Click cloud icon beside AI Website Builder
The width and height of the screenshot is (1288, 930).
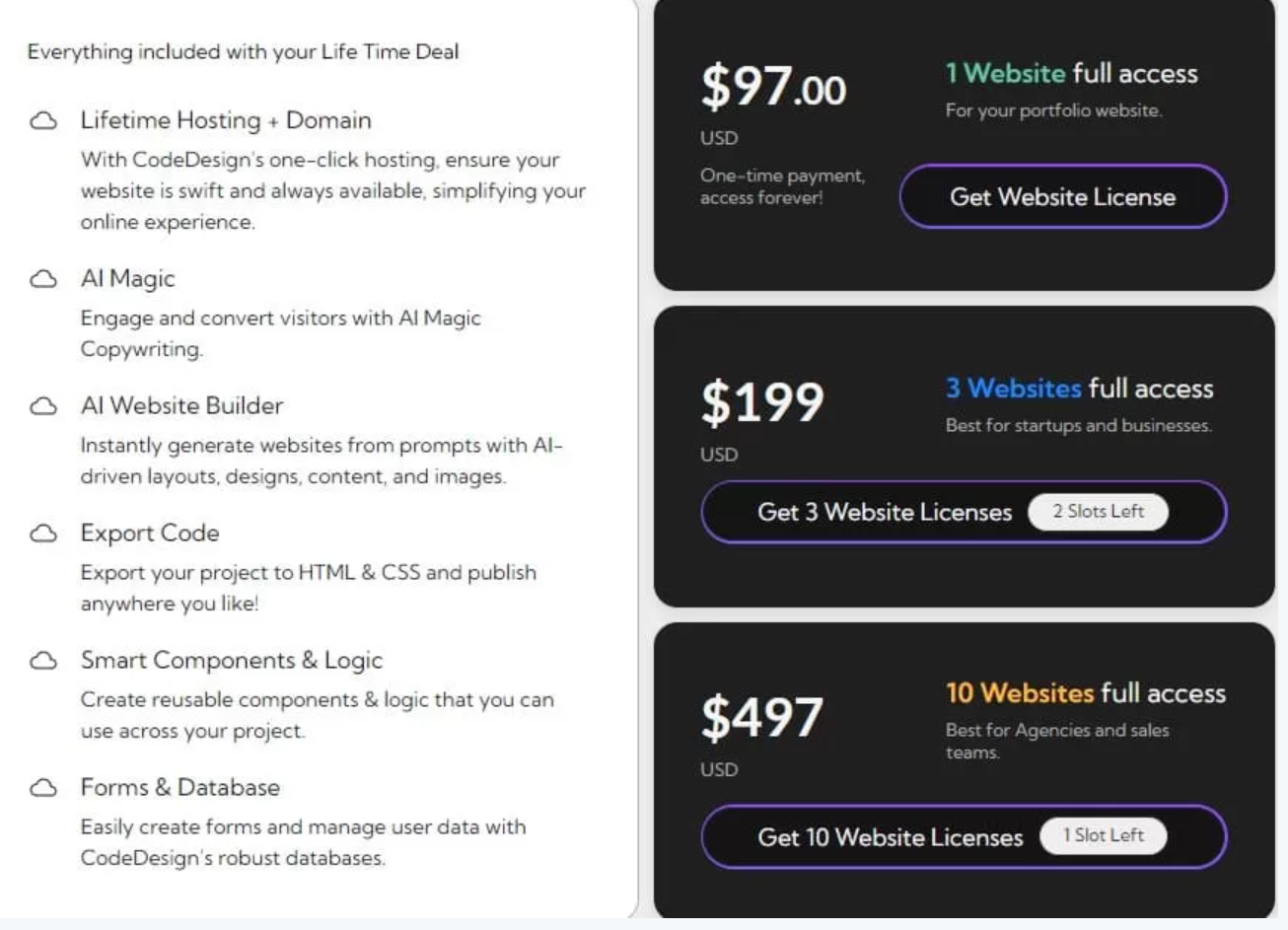pos(43,406)
